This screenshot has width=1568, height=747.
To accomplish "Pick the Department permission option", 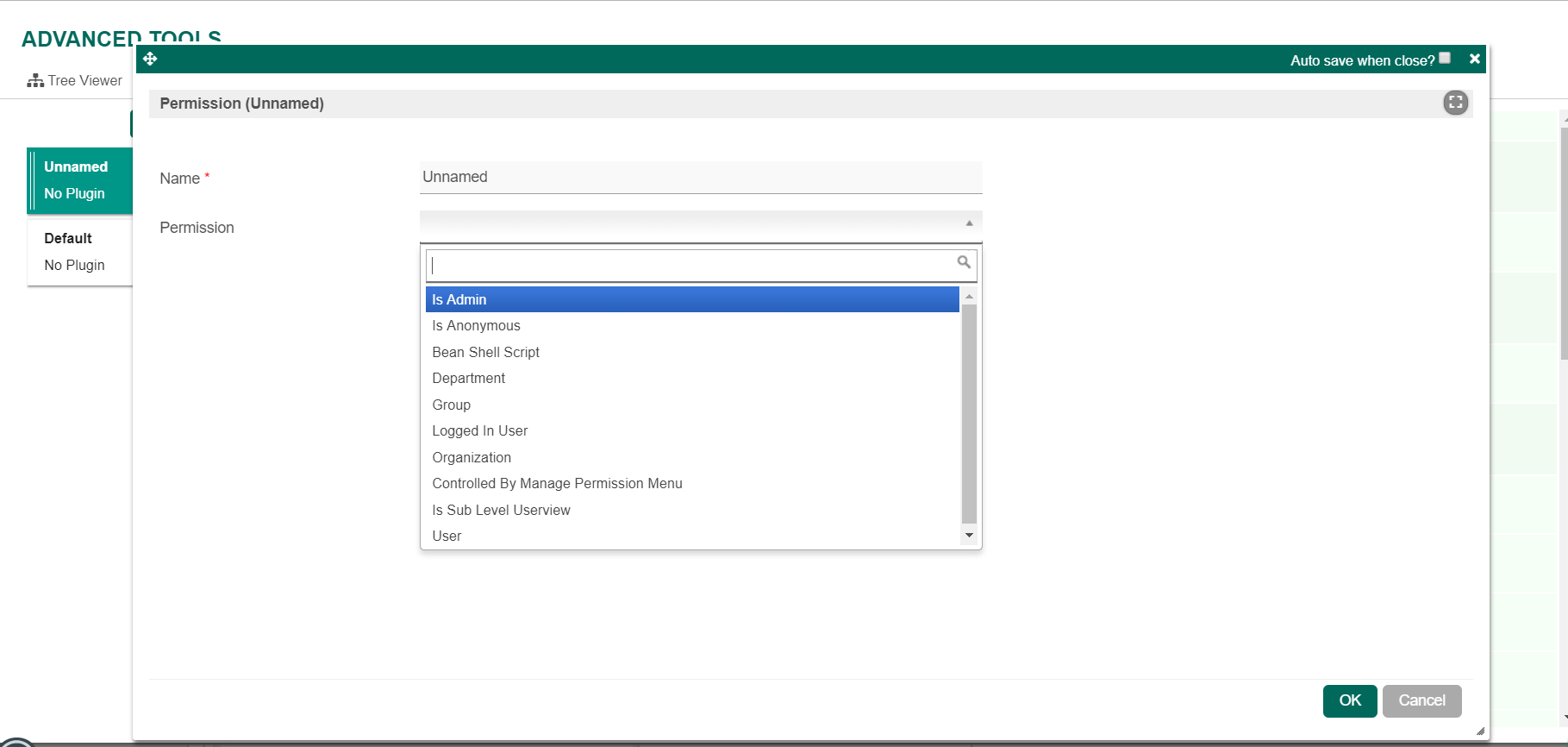I will coord(468,378).
